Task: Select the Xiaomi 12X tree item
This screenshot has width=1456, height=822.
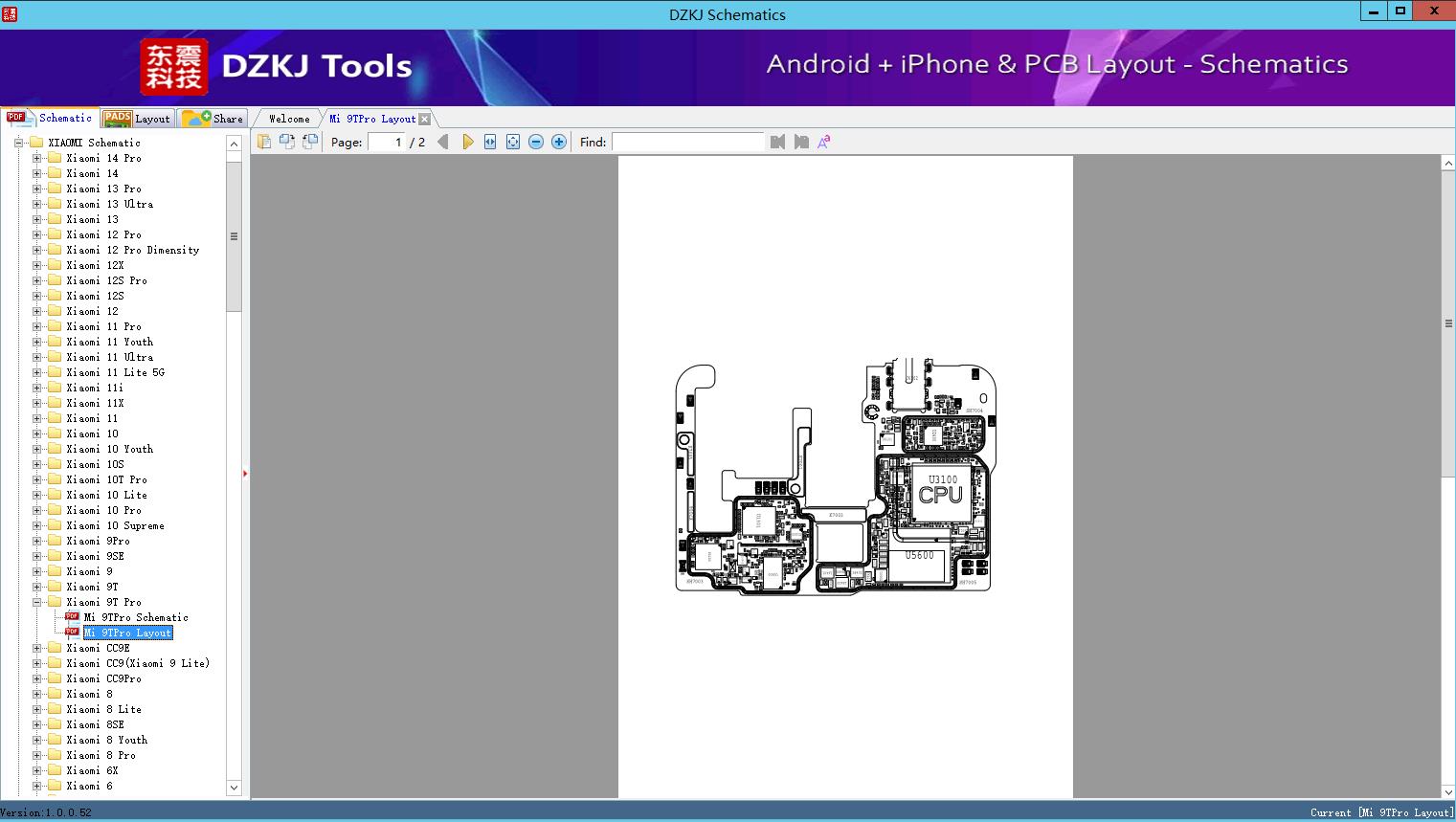Action: 95,265
